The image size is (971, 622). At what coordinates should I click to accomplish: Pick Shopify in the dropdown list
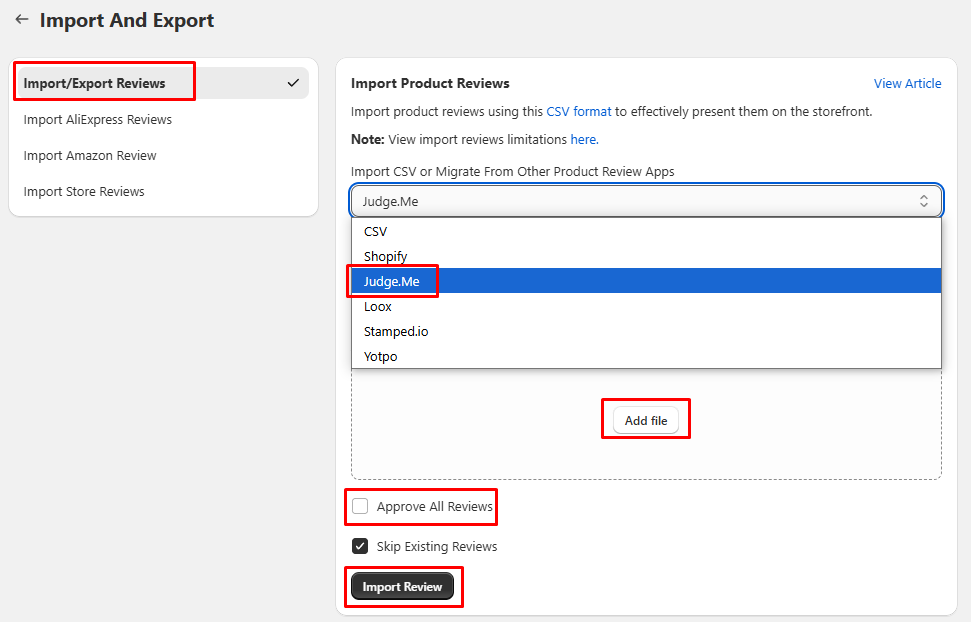pyautogui.click(x=646, y=256)
